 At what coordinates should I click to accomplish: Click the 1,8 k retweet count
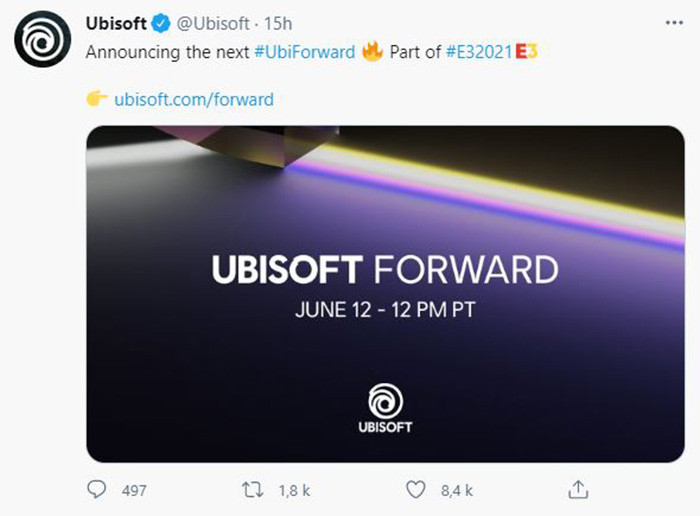294,491
